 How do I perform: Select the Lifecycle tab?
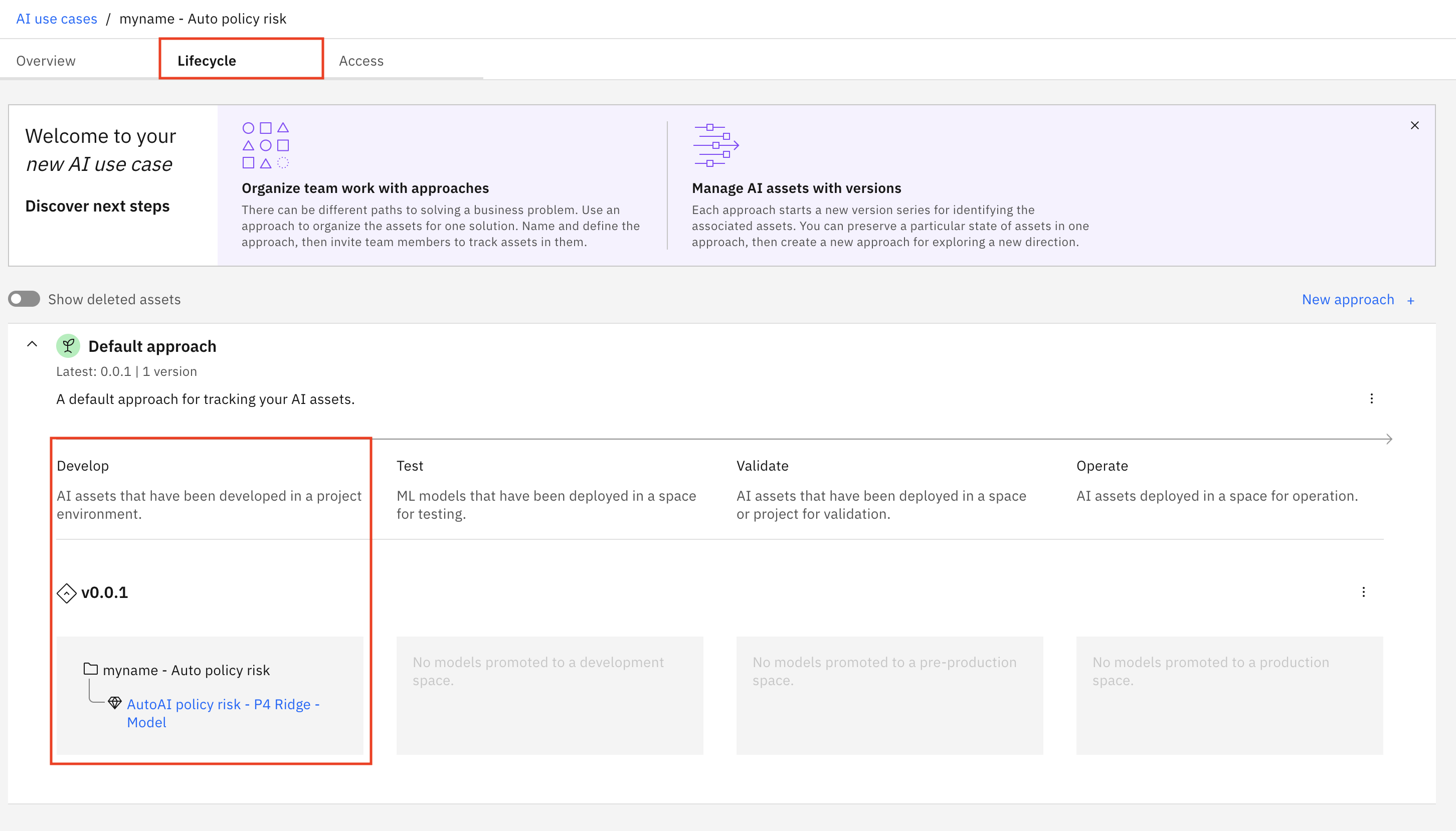pos(207,61)
